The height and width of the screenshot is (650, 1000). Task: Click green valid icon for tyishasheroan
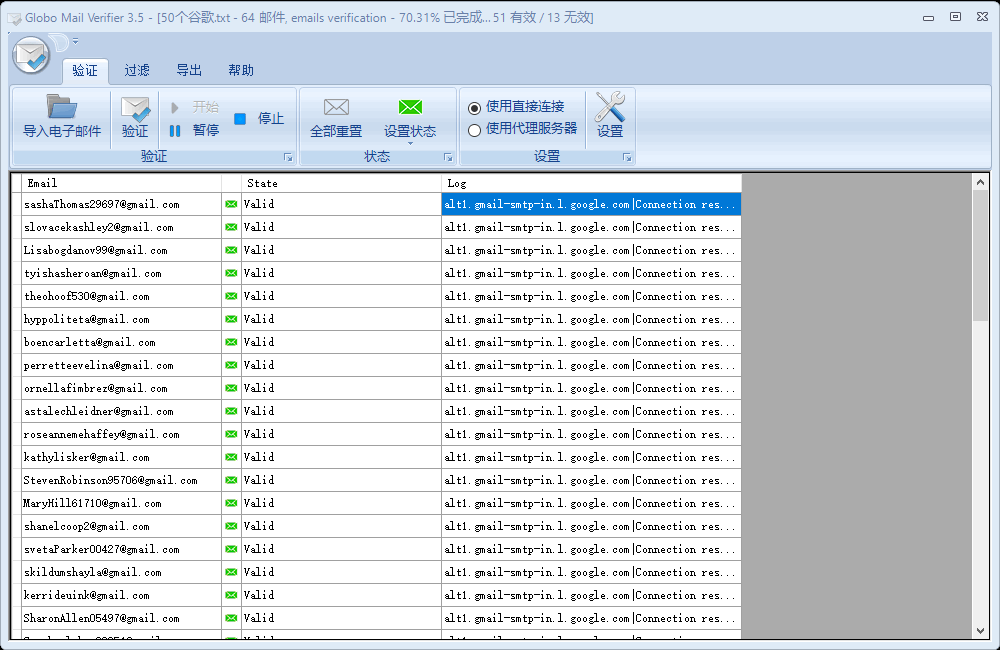(x=232, y=273)
